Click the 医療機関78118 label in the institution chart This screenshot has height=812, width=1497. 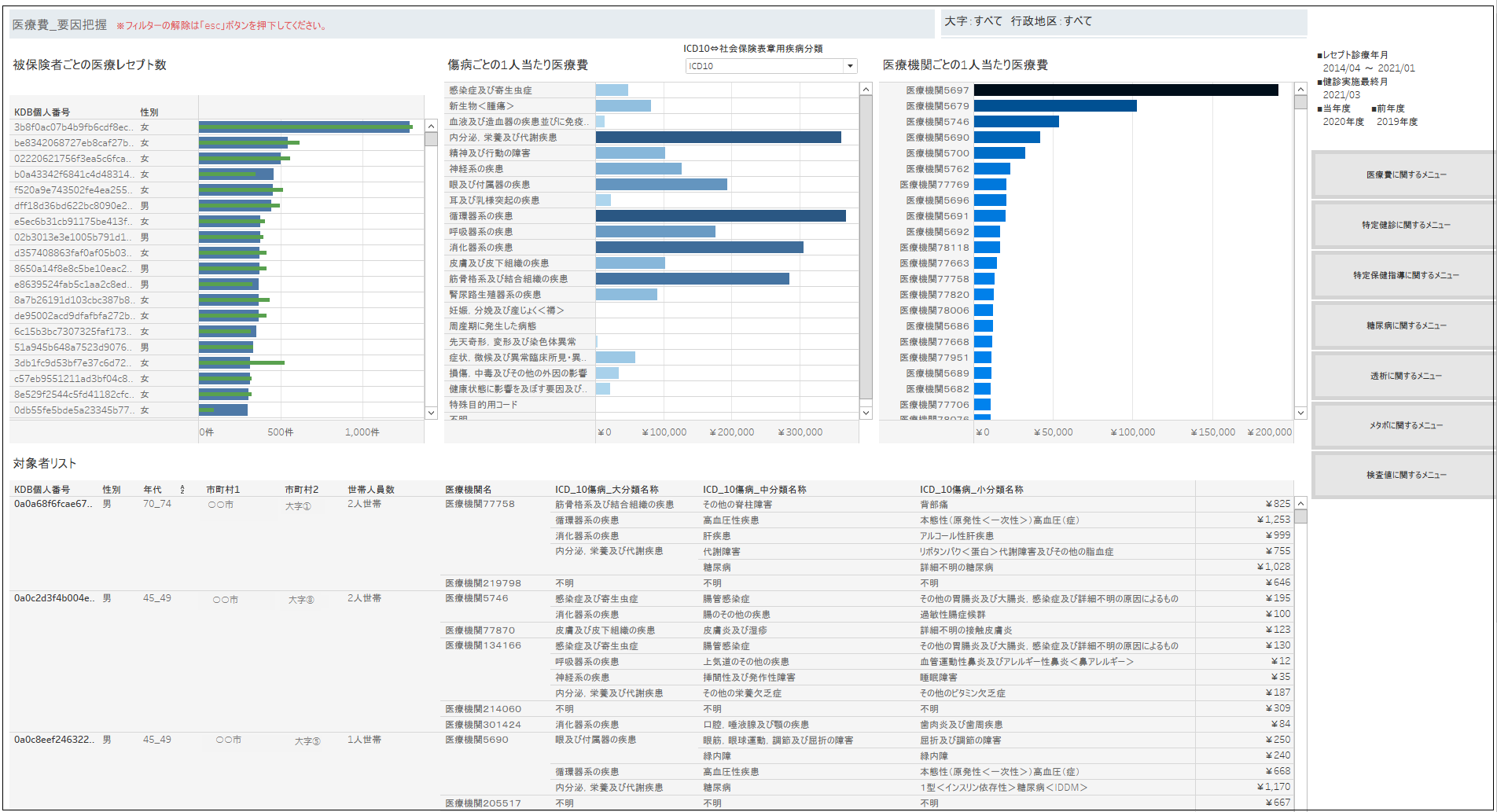click(934, 248)
